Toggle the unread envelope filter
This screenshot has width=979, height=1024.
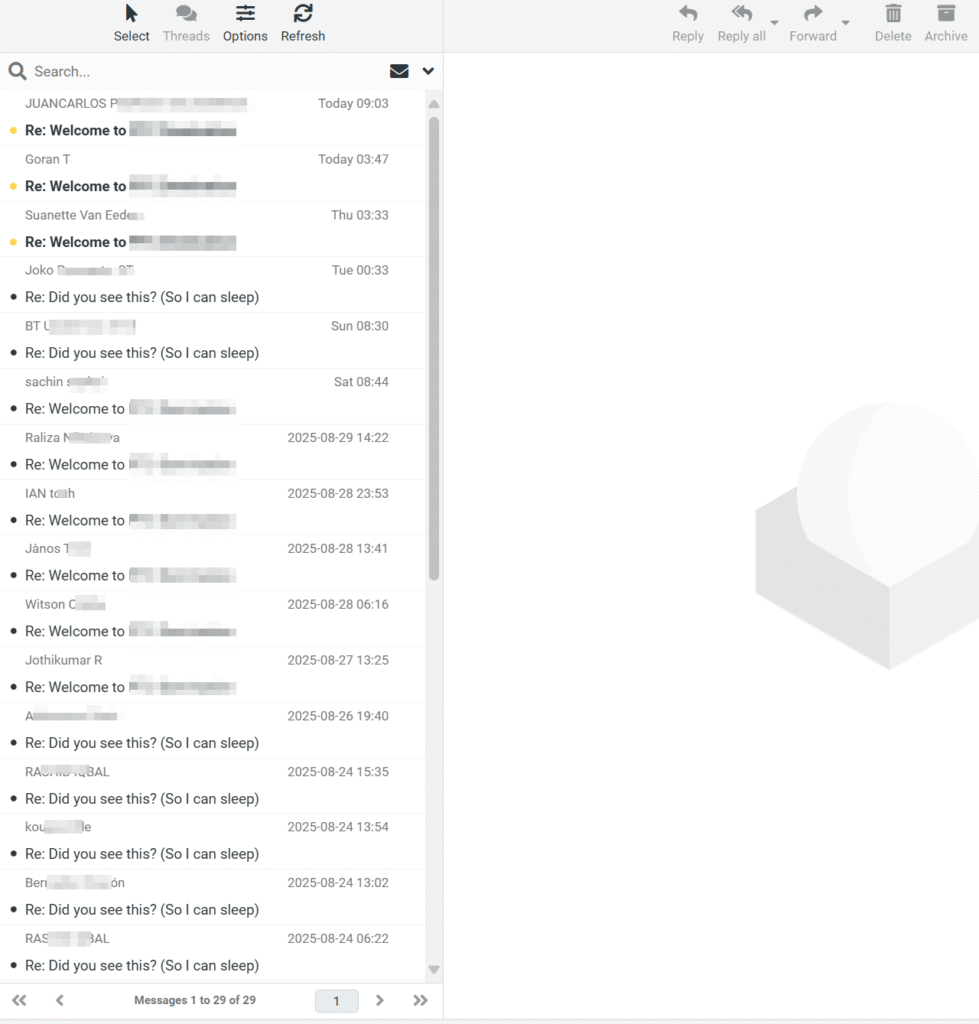click(399, 71)
